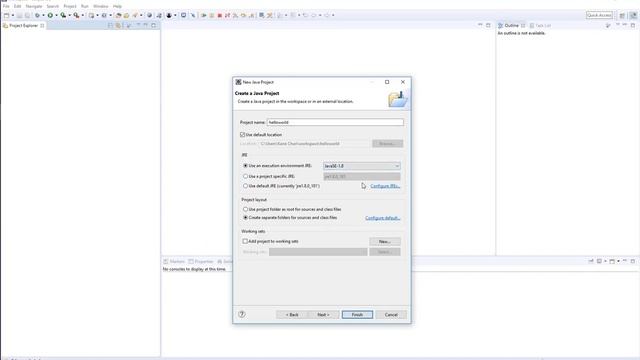The image size is (640, 360).
Task: Open the Project menu
Action: 70,6
